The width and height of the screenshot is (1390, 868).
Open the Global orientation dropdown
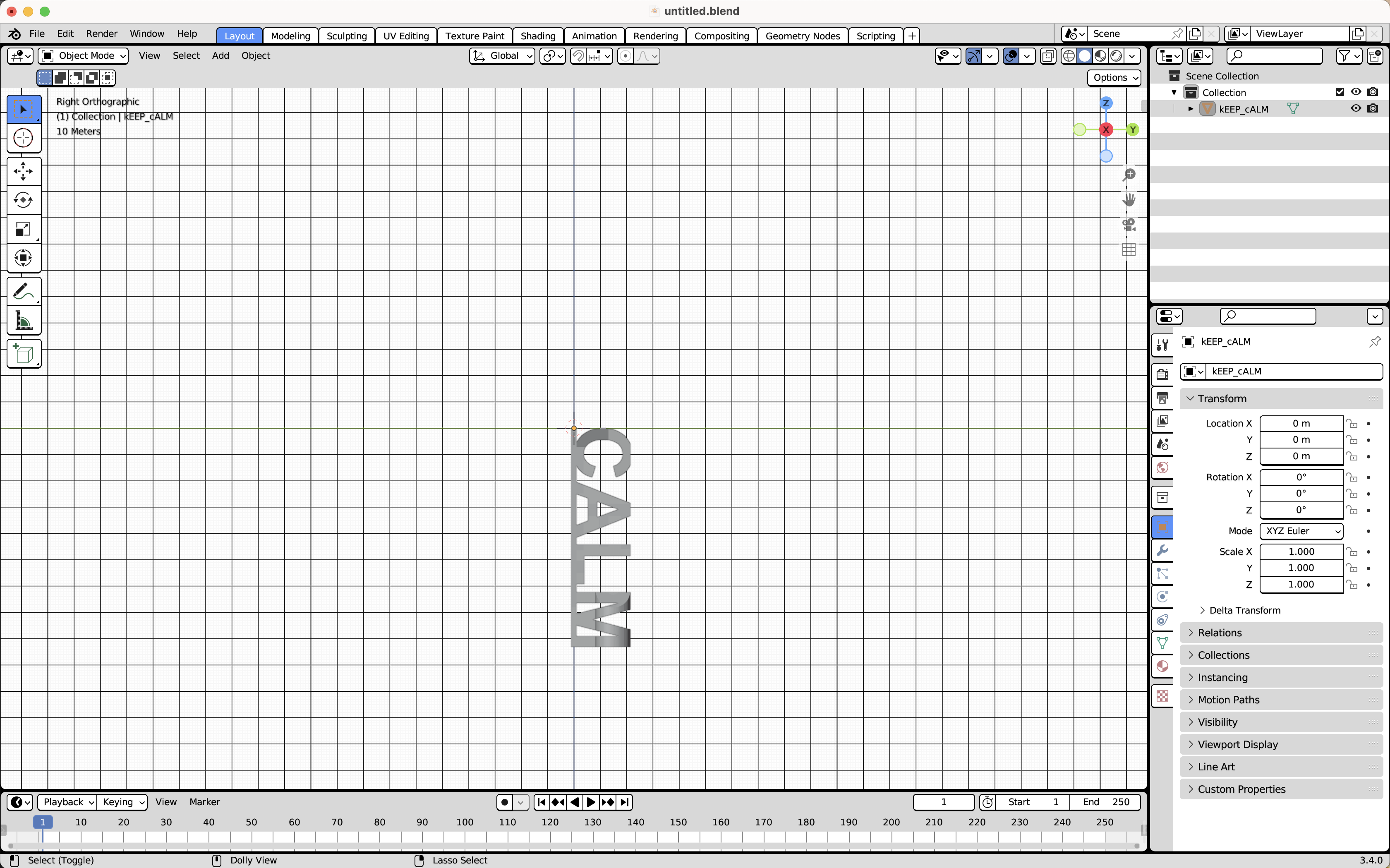(x=503, y=56)
